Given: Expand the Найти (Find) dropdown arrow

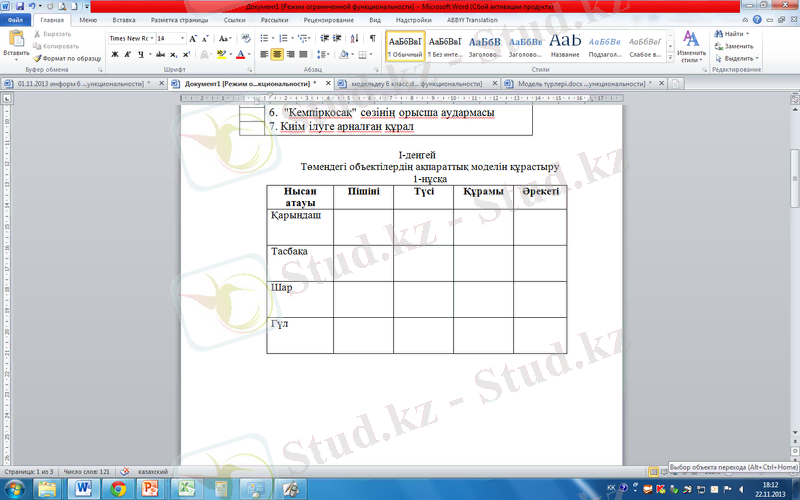Looking at the screenshot, I should coord(747,34).
